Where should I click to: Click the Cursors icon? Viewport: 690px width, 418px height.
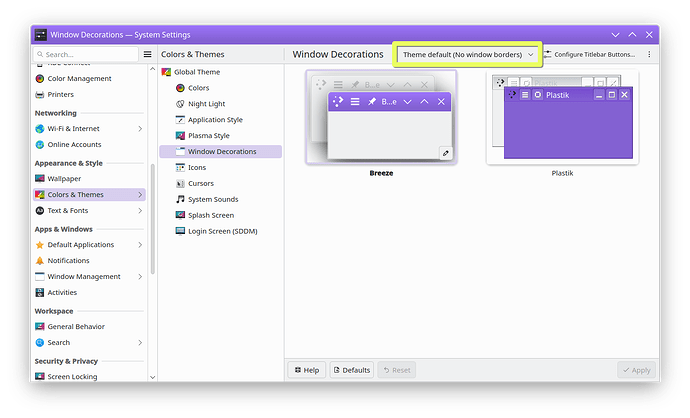[180, 183]
